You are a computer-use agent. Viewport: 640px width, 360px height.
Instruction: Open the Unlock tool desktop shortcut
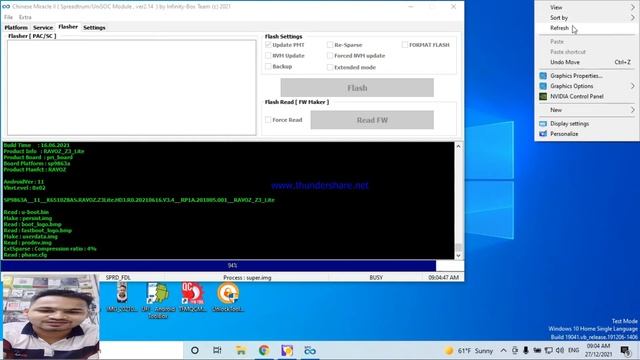pos(228,298)
